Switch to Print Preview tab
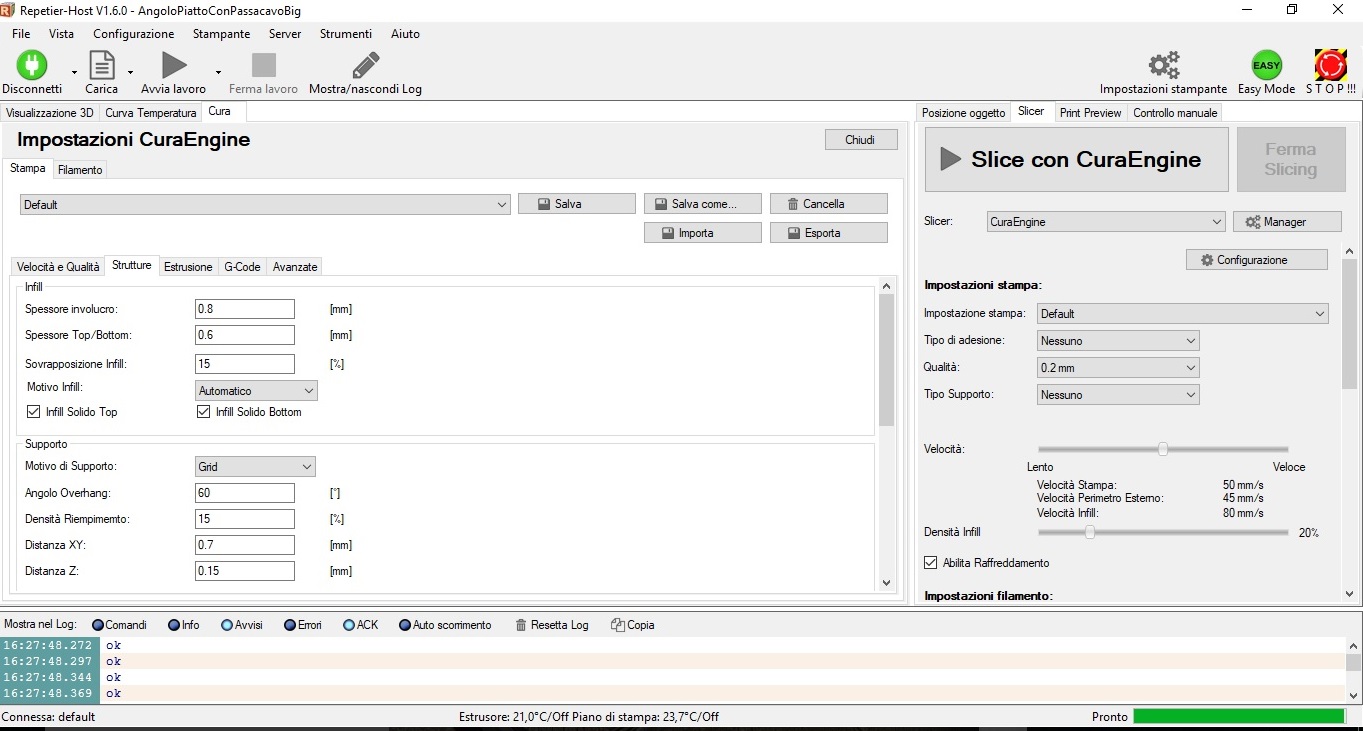The image size is (1363, 731). (x=1090, y=113)
